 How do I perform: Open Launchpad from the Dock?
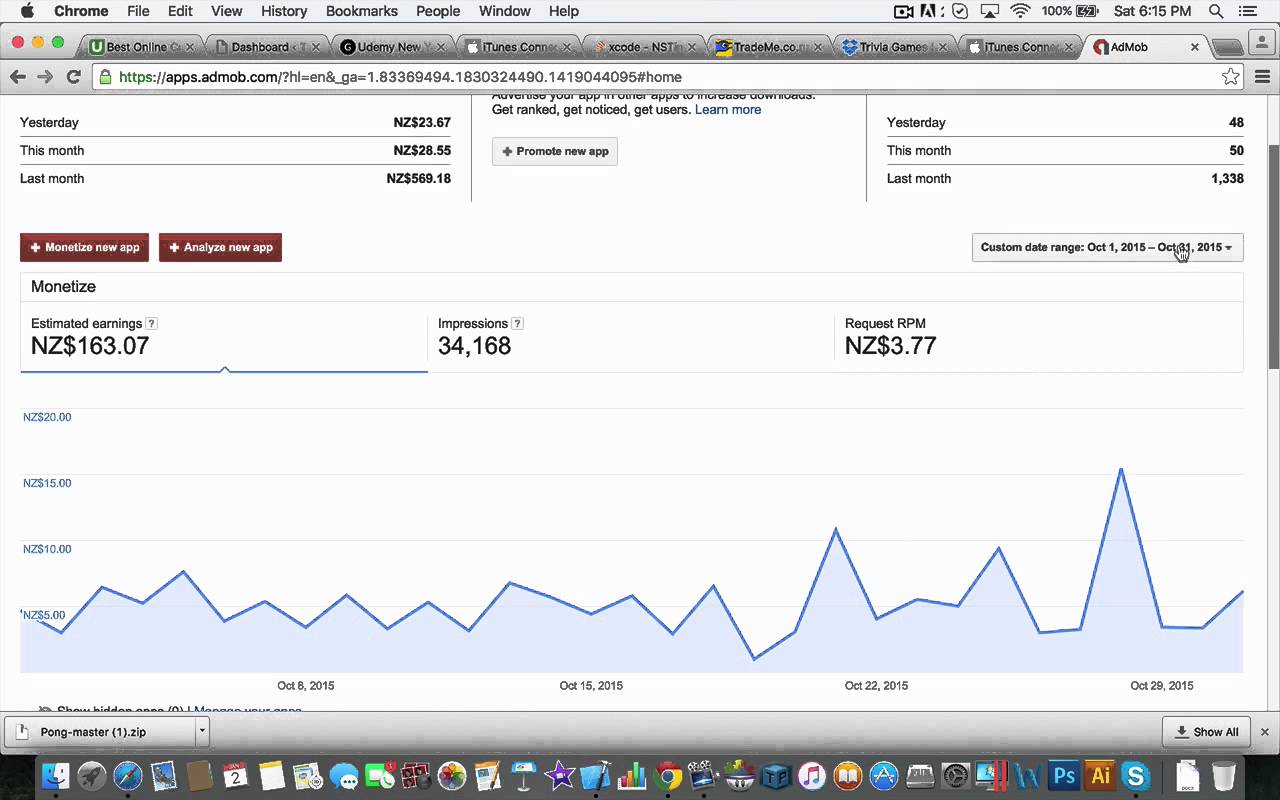coord(92,775)
